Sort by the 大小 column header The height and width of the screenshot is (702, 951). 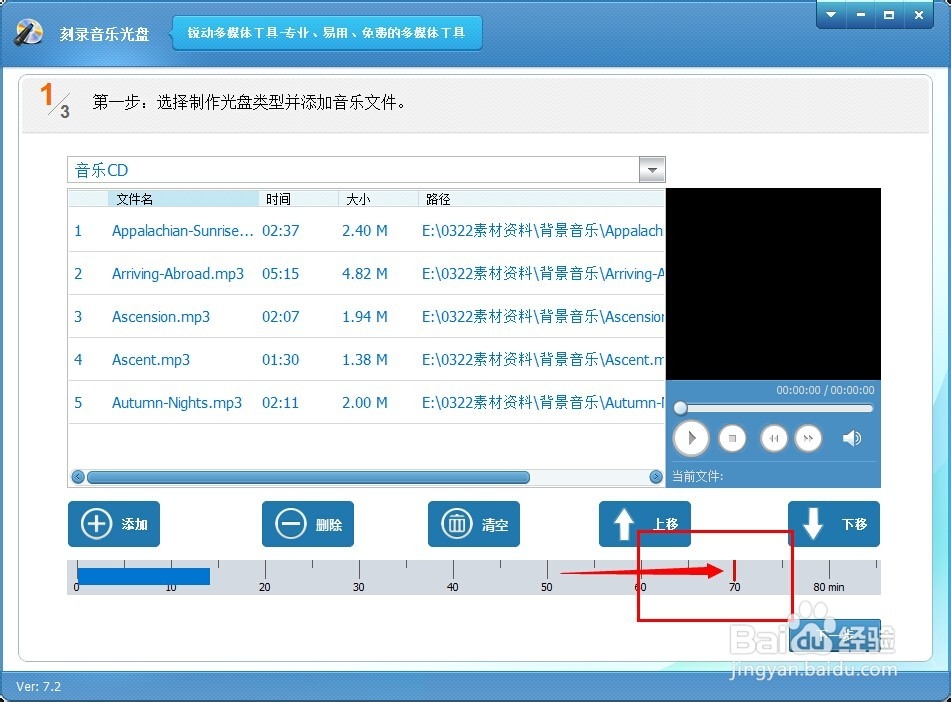378,199
